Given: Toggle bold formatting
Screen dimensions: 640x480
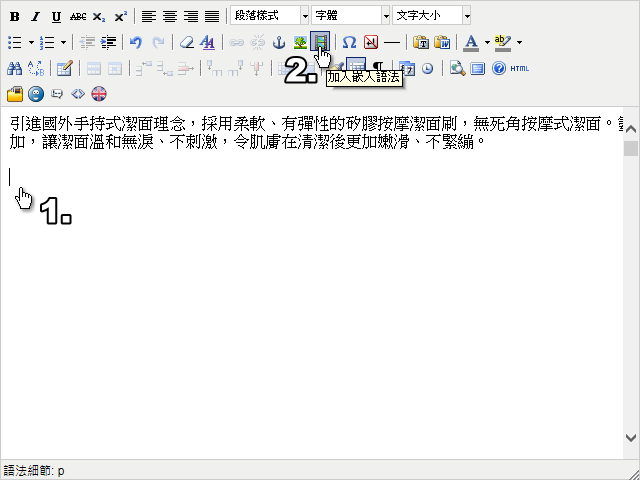Looking at the screenshot, I should (14, 16).
